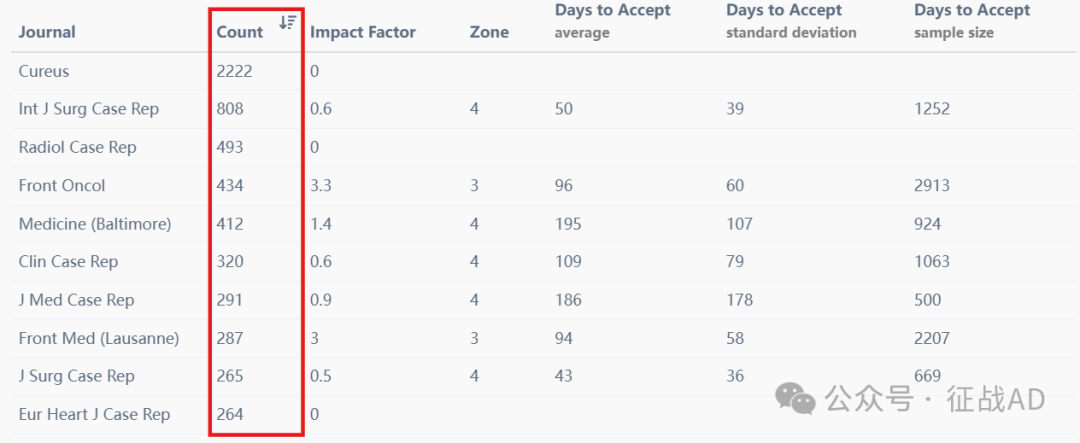Select Eur Heart J Case Rep journal
This screenshot has width=1080, height=443.
coord(94,415)
